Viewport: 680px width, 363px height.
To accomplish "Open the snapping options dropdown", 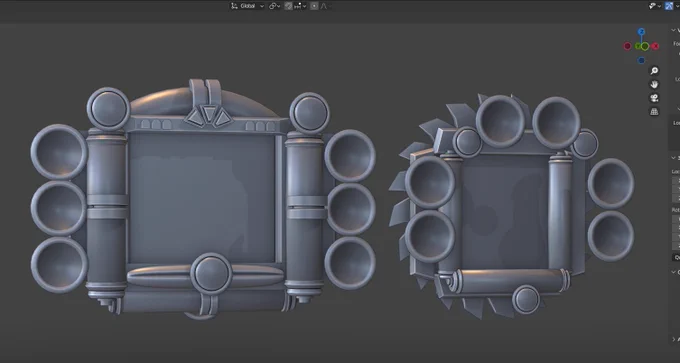I will 300,6.
